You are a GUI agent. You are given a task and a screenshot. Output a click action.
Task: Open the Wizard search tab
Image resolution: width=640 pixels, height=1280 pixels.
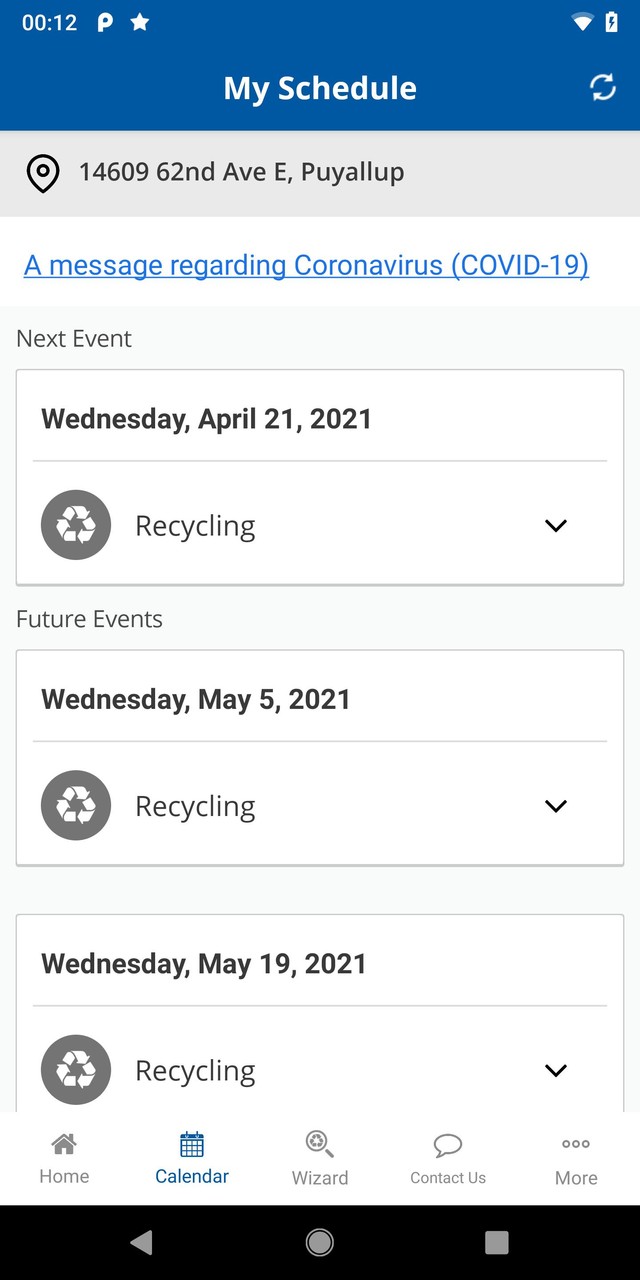(x=320, y=1159)
